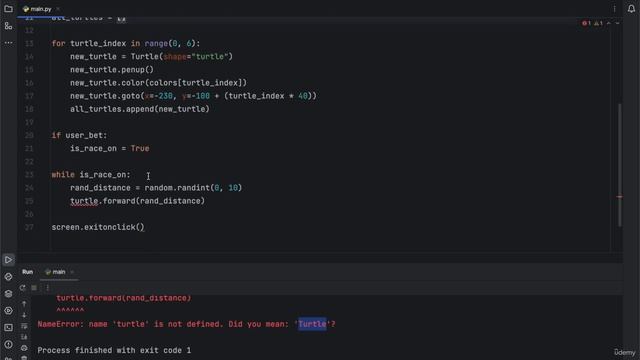Image resolution: width=640 pixels, height=360 pixels.
Task: Click 'Process finished with exit code 1' text
Action: [x=114, y=350]
